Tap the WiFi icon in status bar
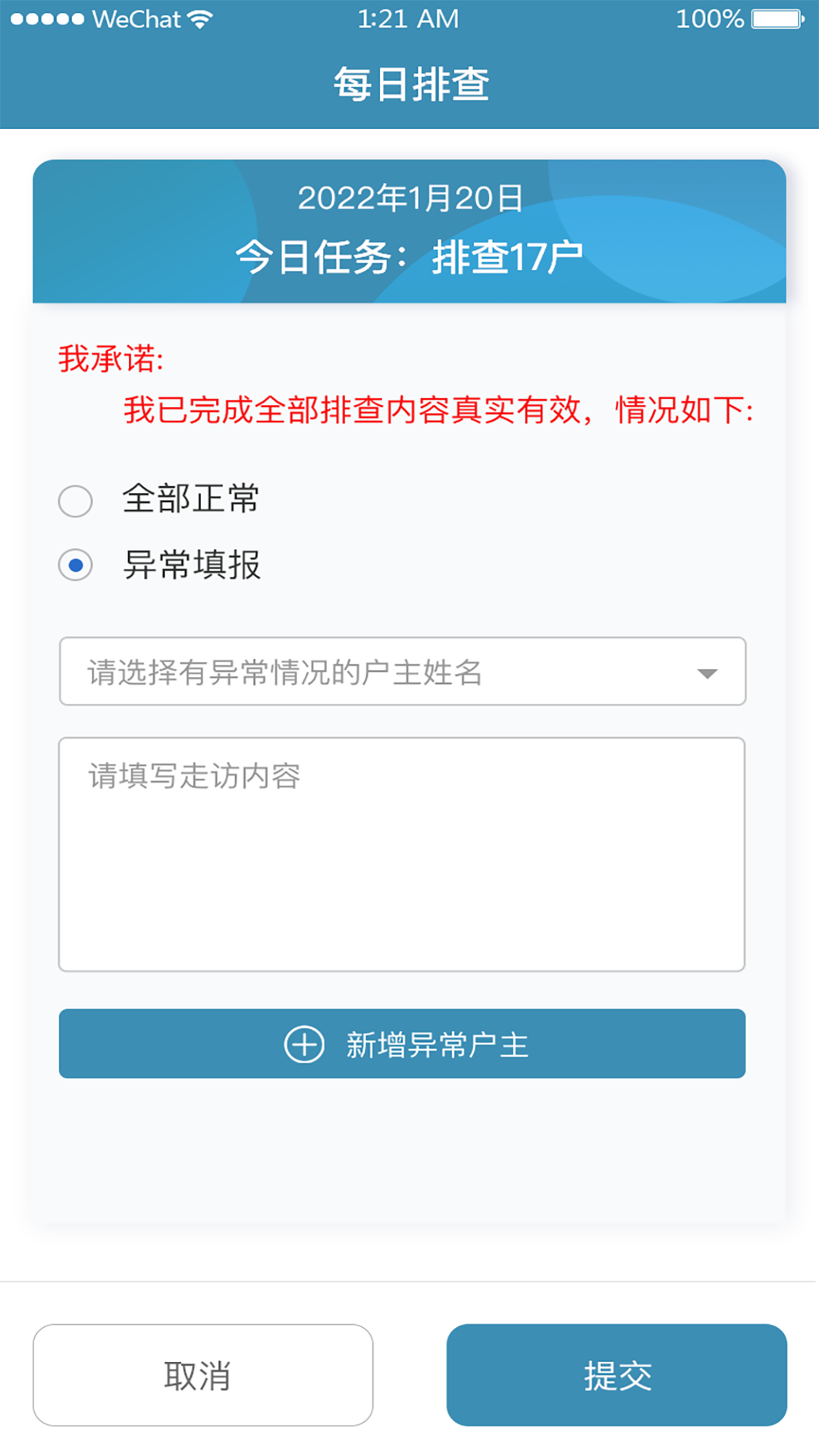This screenshot has height=1456, width=819. click(199, 18)
